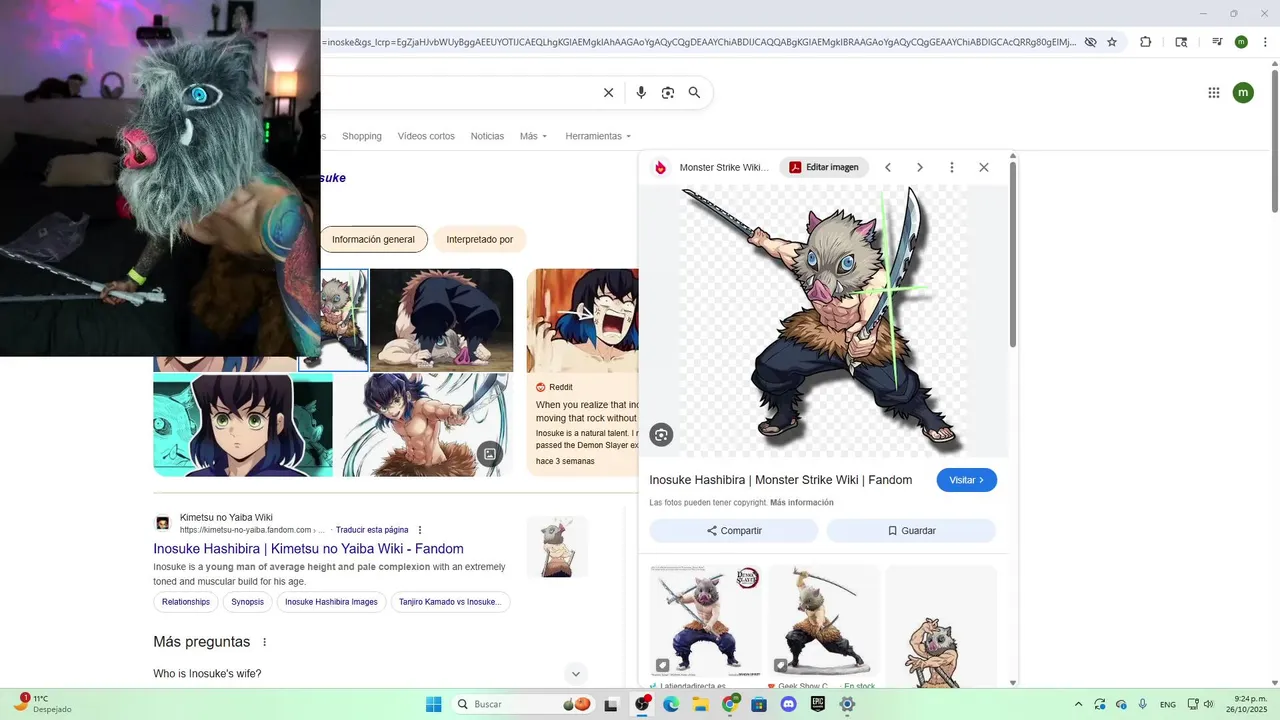Open the Tanjiro Kamado vs Inosuke sitelink chip
The height and width of the screenshot is (720, 1280).
pyautogui.click(x=450, y=602)
